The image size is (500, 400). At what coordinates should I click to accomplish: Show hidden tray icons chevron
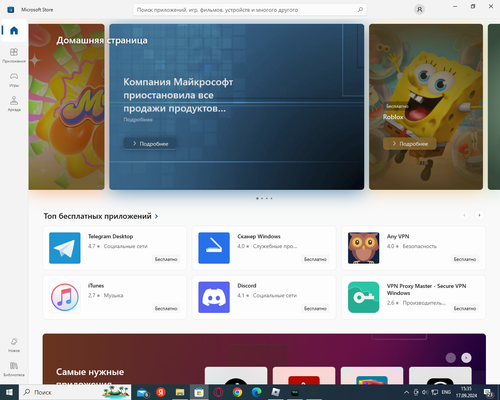(406, 392)
